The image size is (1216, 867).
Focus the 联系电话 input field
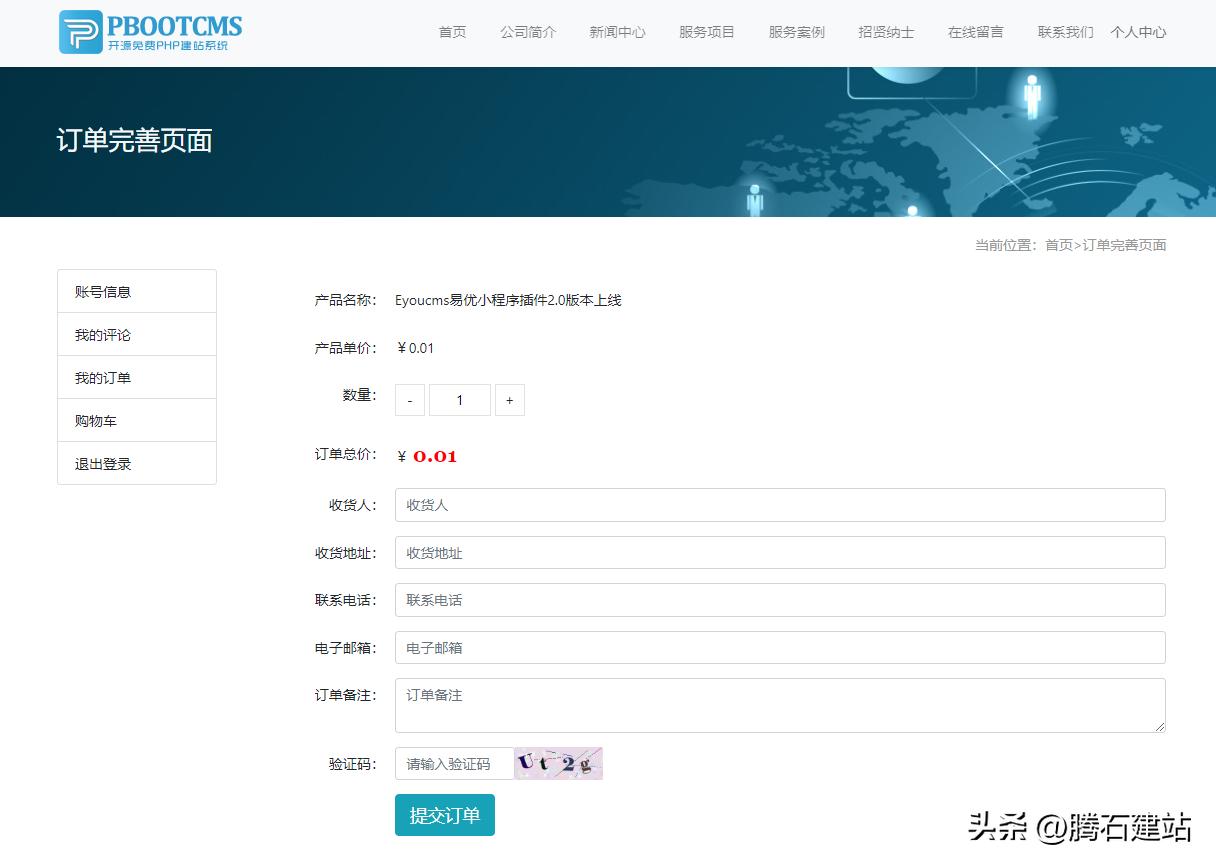tap(780, 600)
